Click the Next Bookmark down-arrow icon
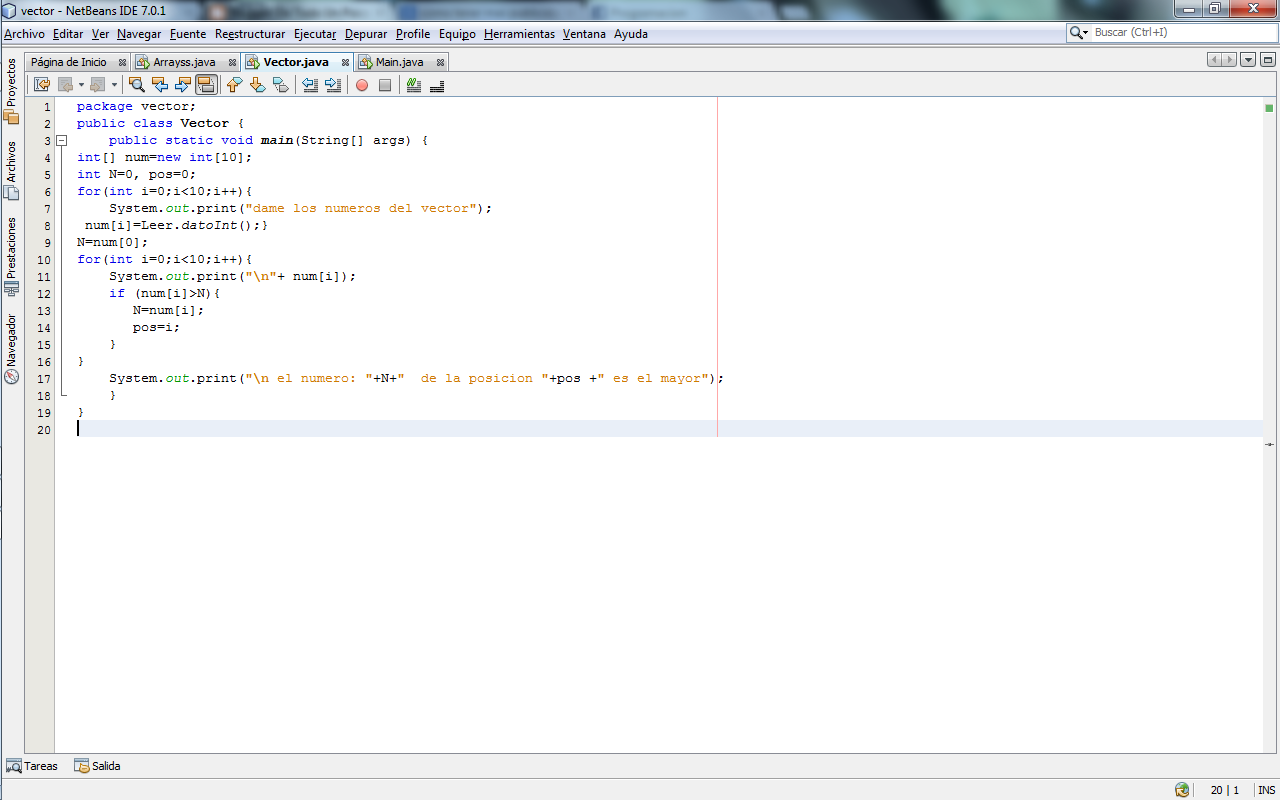The height and width of the screenshot is (800, 1280). (257, 84)
